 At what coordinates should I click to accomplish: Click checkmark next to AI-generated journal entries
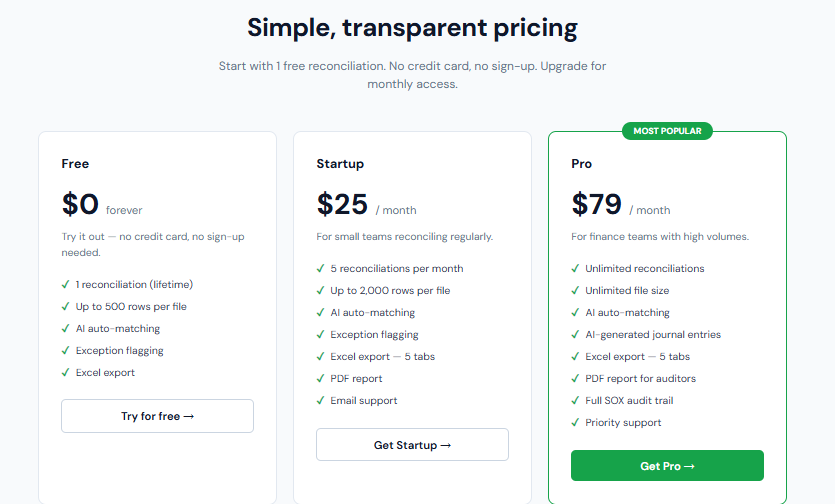point(575,335)
